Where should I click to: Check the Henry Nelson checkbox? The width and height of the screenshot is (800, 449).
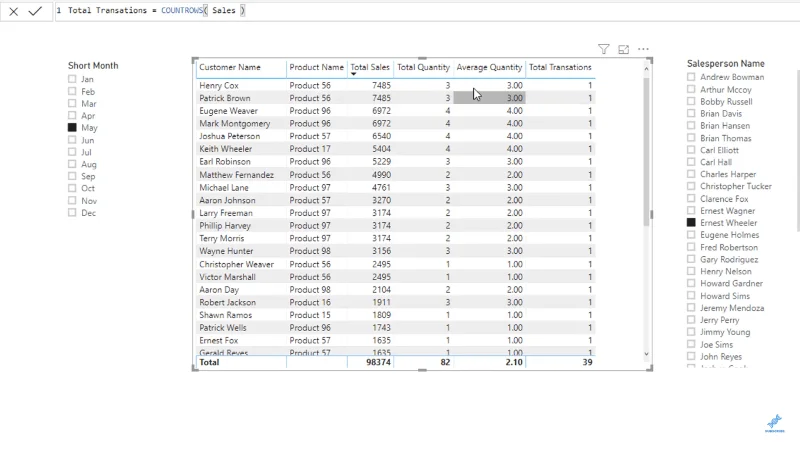[x=691, y=271]
